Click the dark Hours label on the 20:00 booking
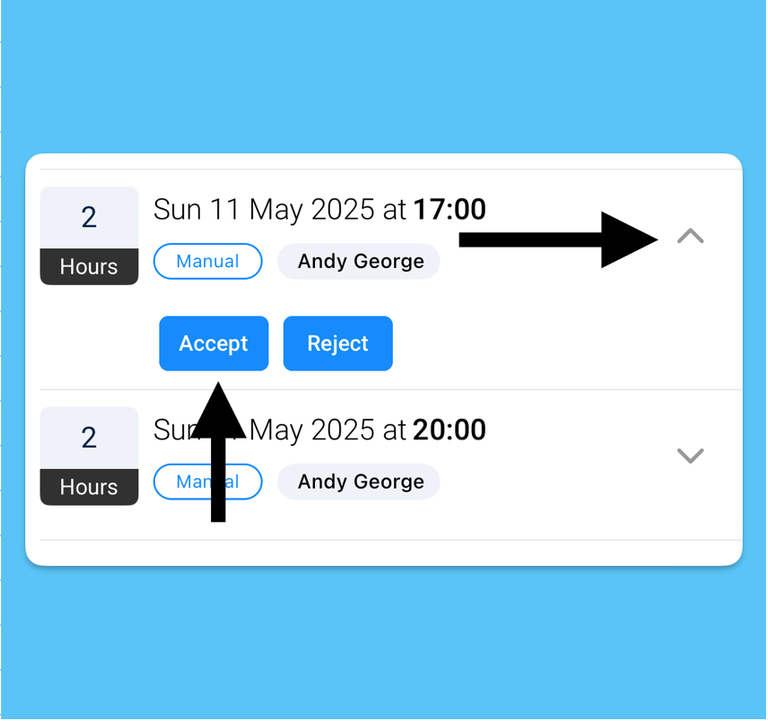This screenshot has width=768, height=721. pos(89,487)
